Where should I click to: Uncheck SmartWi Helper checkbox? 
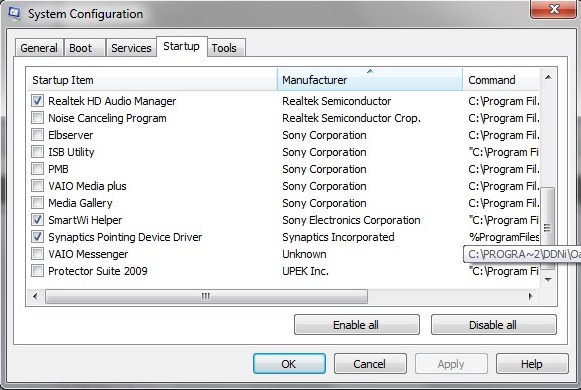[37, 220]
